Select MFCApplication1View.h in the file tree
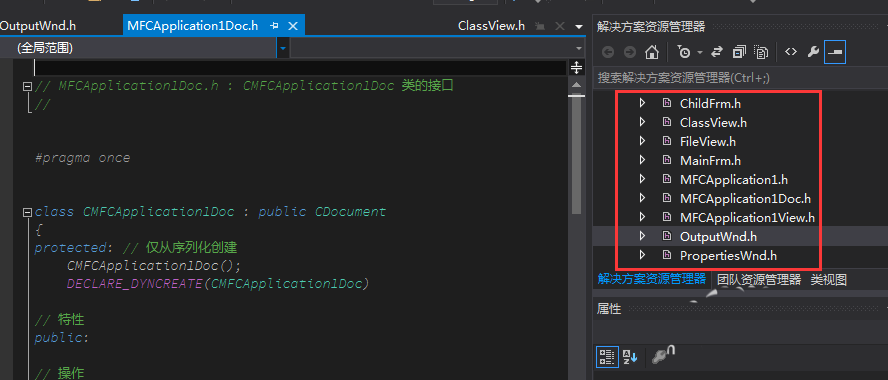Image resolution: width=888 pixels, height=380 pixels. [x=747, y=217]
